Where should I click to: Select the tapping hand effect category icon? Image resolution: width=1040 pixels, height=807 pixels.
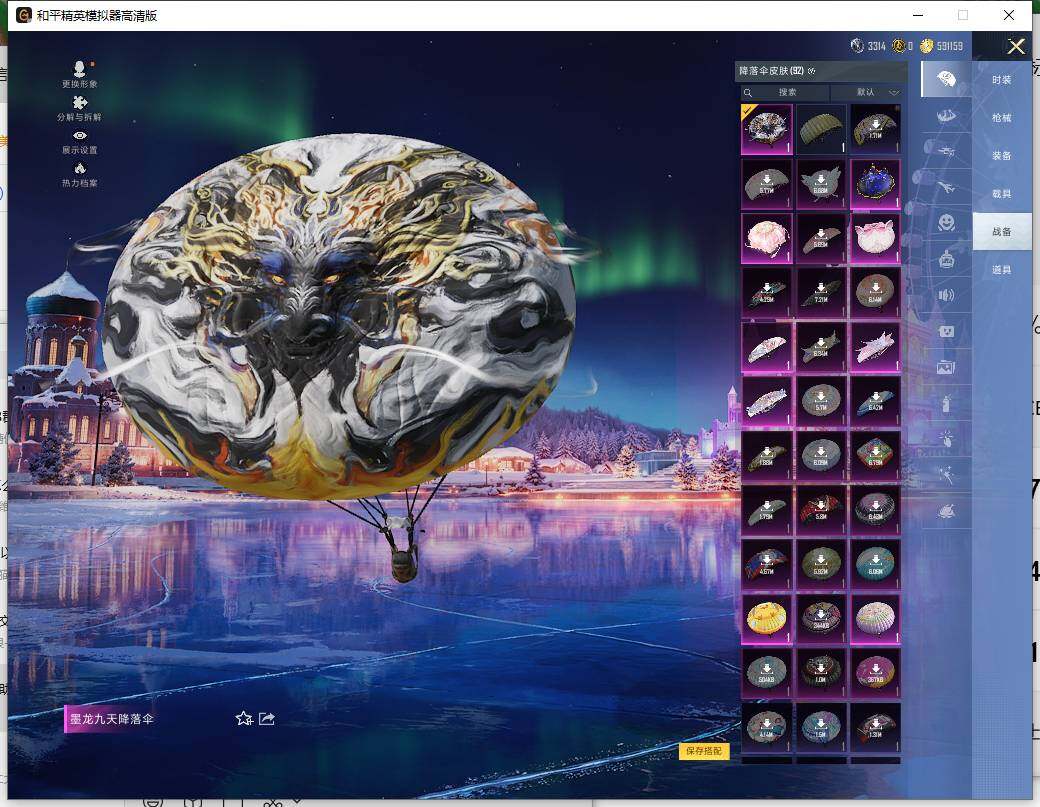pos(946,438)
